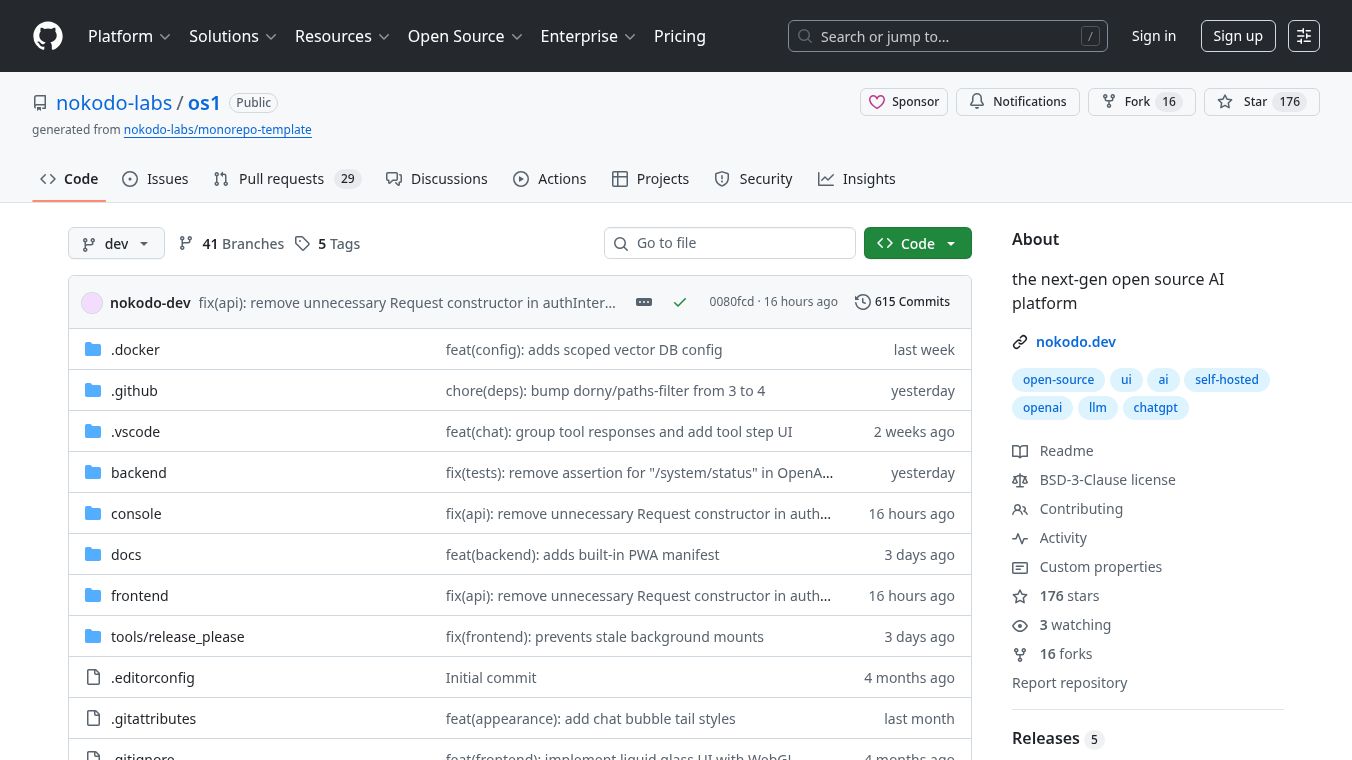Image resolution: width=1352 pixels, height=760 pixels.
Task: Open the dev branch selector dropdown
Action: (x=116, y=244)
